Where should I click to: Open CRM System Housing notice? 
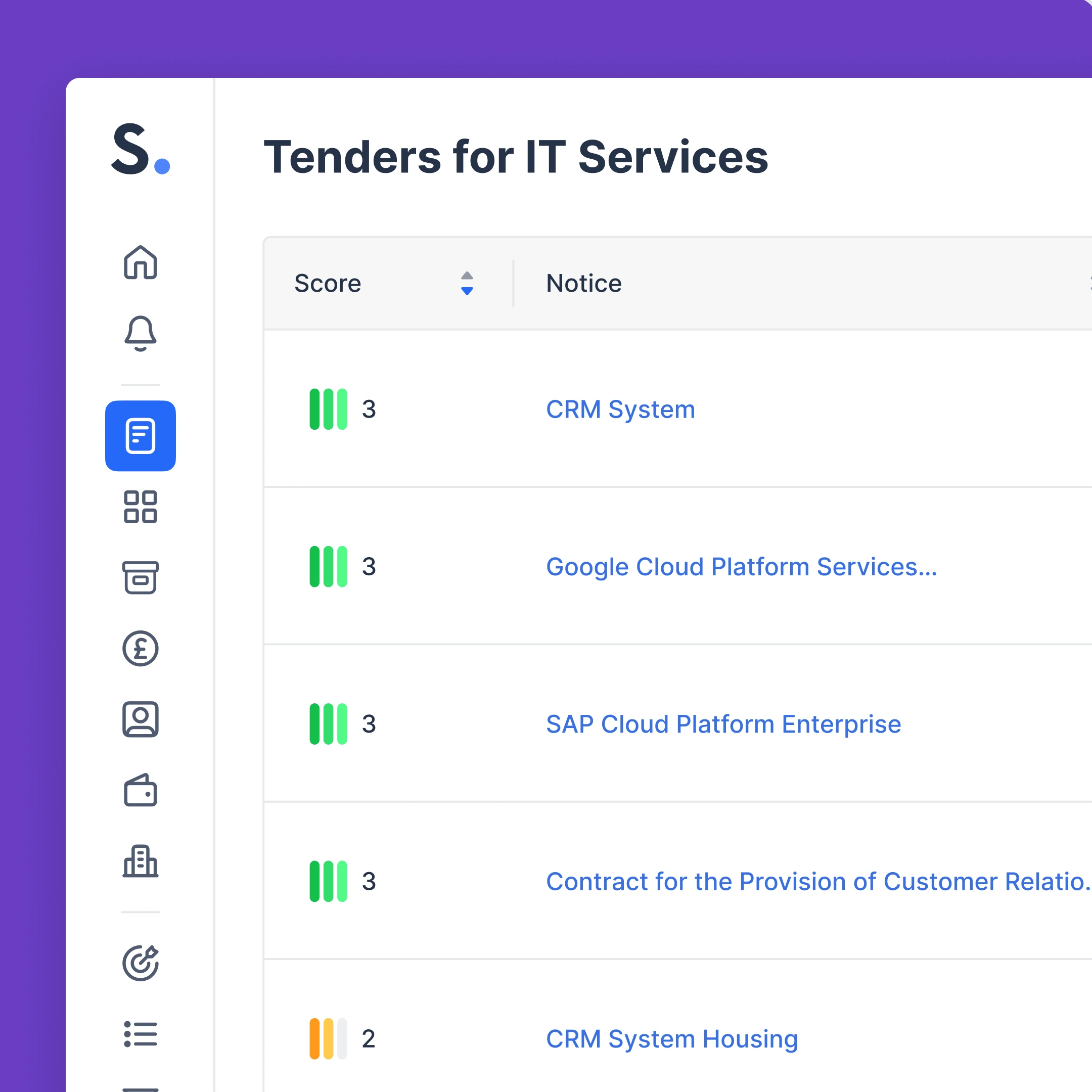[x=672, y=1039]
